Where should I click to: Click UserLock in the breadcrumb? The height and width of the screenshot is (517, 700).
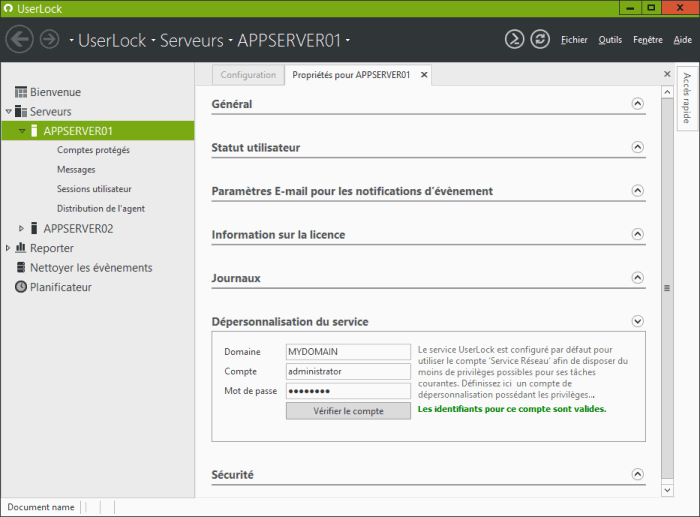[112, 40]
